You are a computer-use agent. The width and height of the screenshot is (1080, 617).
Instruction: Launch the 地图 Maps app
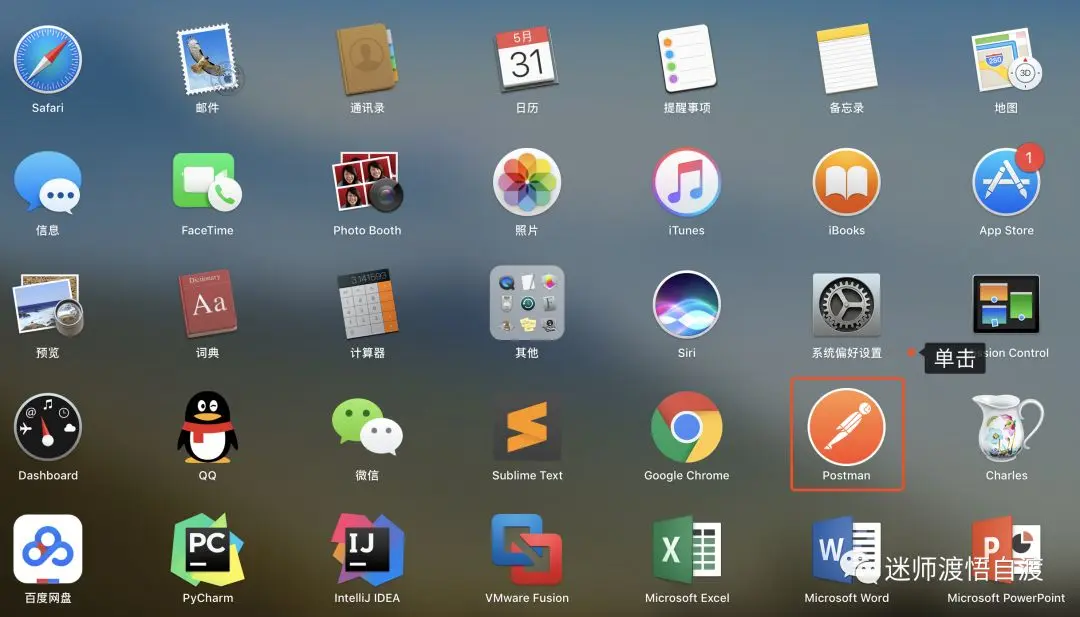(1006, 59)
